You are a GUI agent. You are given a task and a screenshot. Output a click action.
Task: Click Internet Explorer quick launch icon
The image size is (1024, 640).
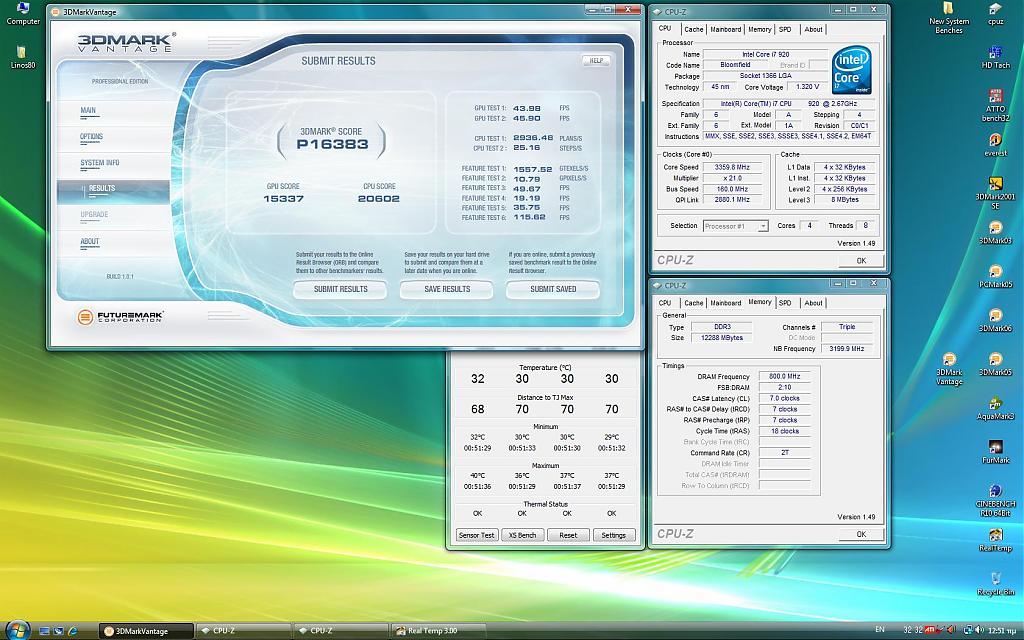click(72, 631)
